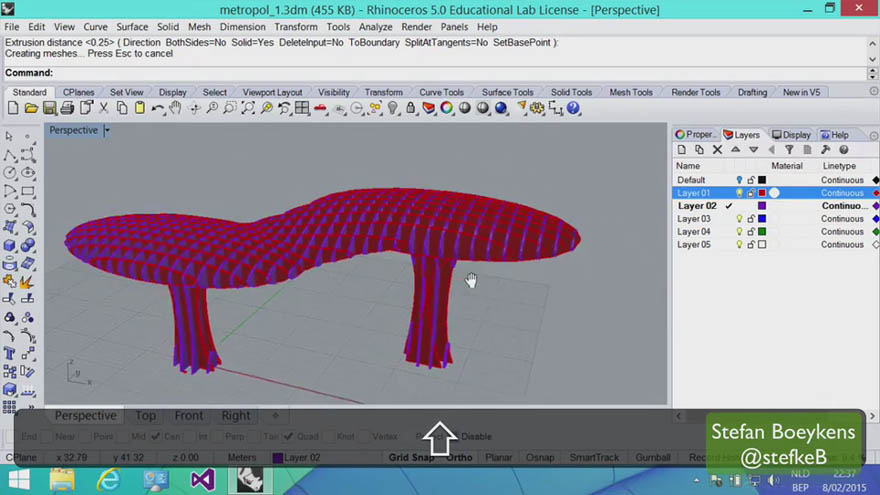Show hidden system tray icons arrow

(x=696, y=480)
